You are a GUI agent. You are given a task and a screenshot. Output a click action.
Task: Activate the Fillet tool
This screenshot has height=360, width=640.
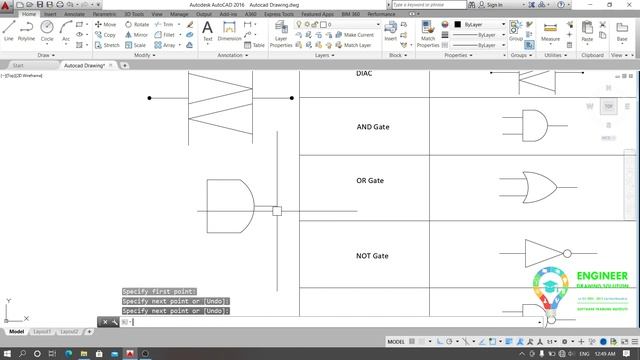point(164,35)
